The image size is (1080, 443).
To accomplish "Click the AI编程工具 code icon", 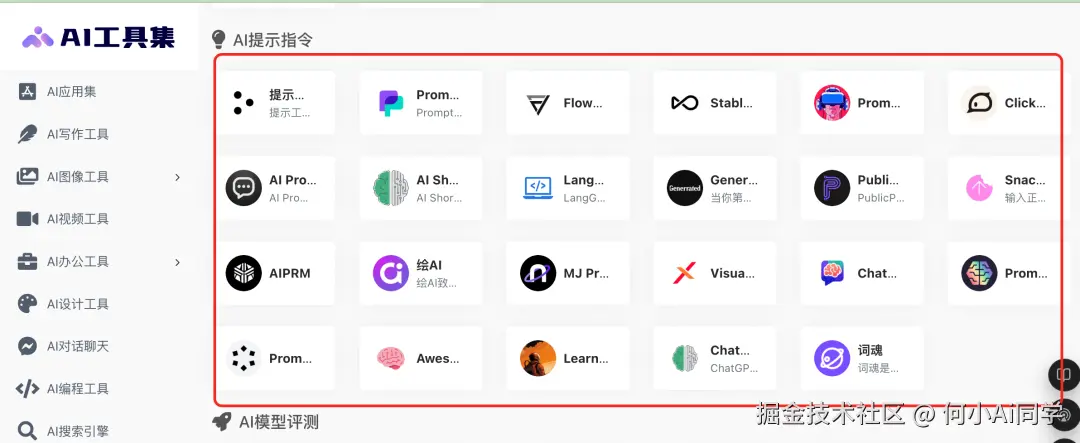I will pyautogui.click(x=28, y=389).
